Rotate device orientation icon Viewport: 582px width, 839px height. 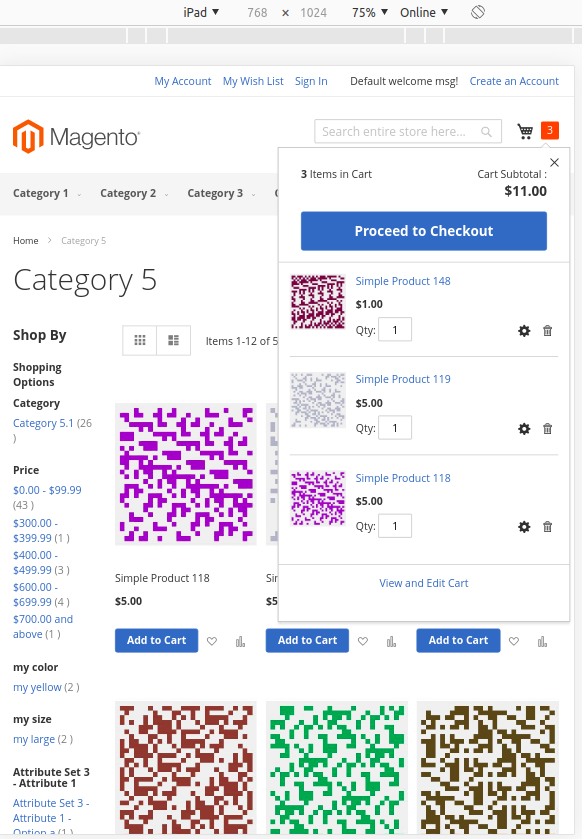click(x=478, y=12)
